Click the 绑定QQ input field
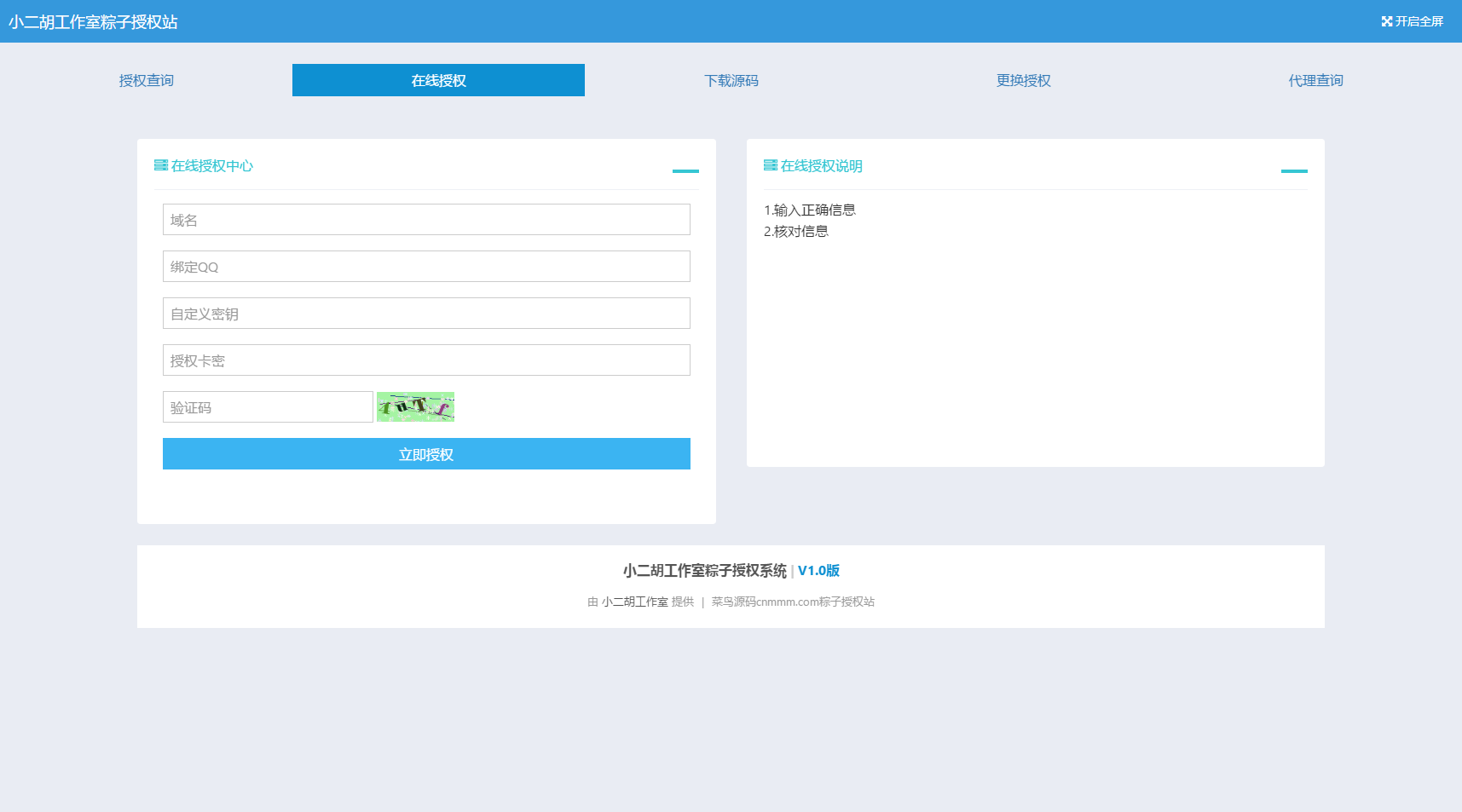 pos(426,266)
